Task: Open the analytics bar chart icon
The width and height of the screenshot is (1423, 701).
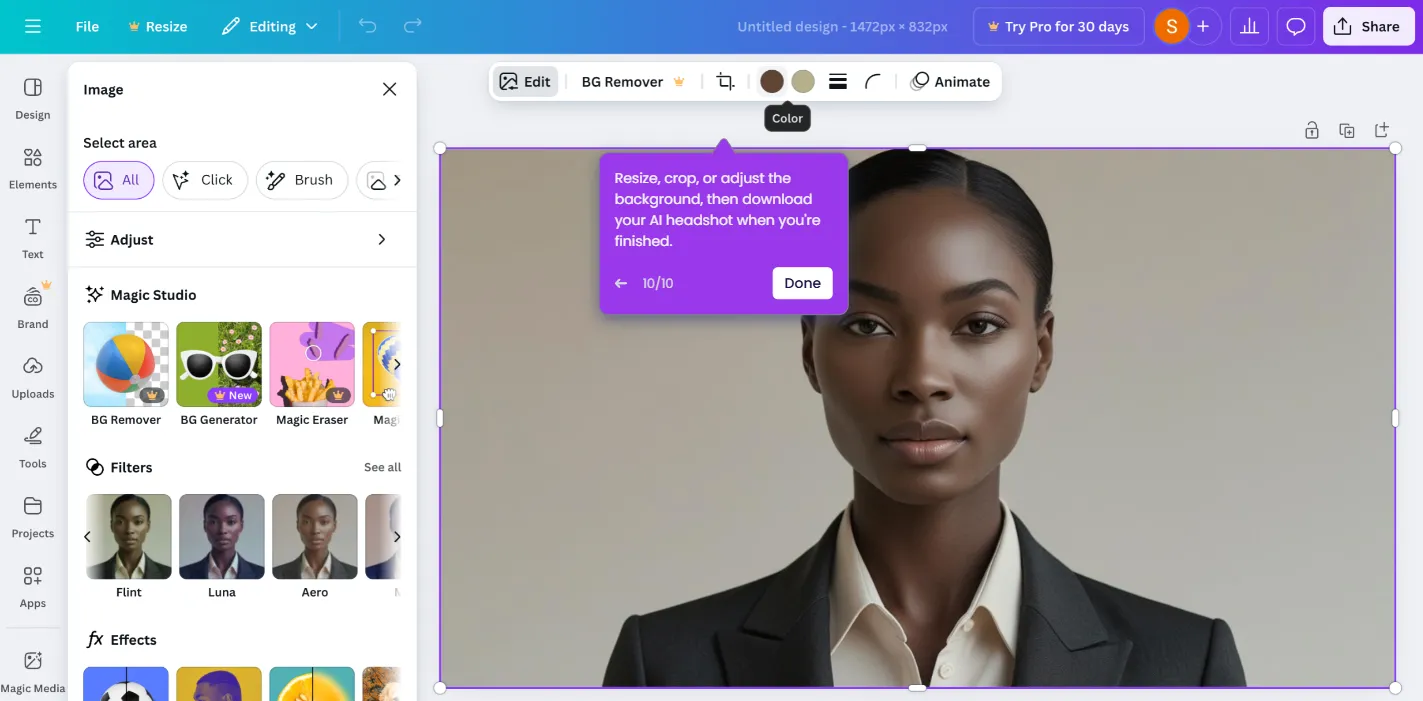Action: pyautogui.click(x=1249, y=27)
